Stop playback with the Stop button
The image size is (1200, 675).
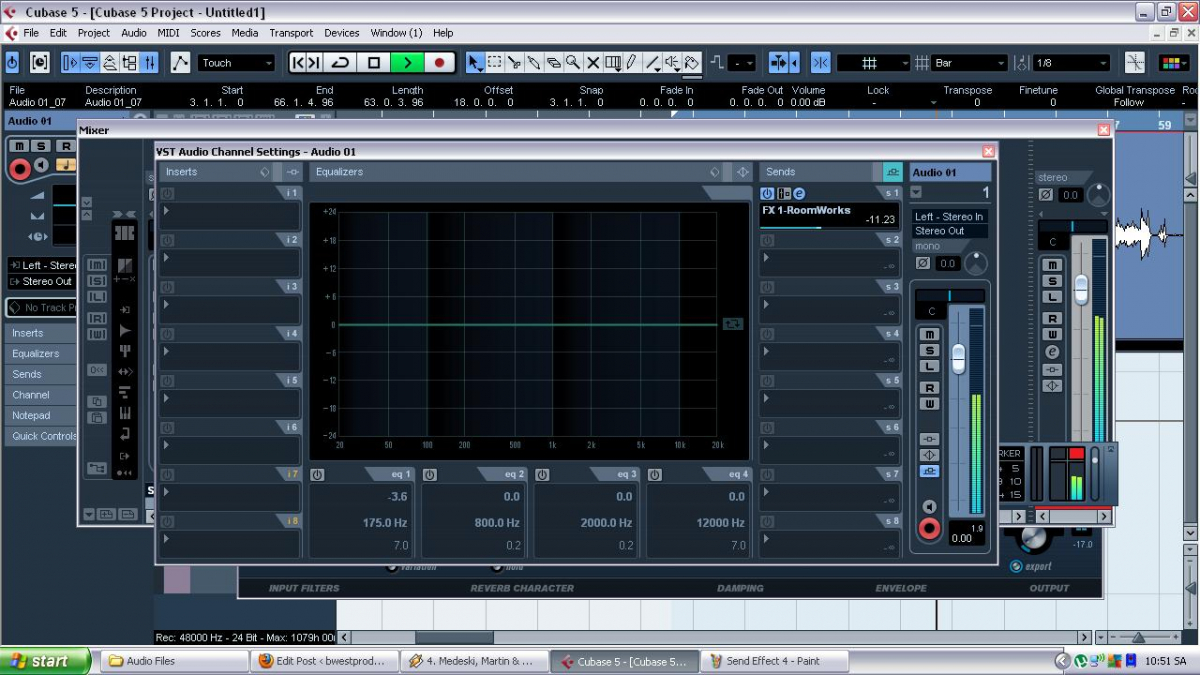point(374,63)
